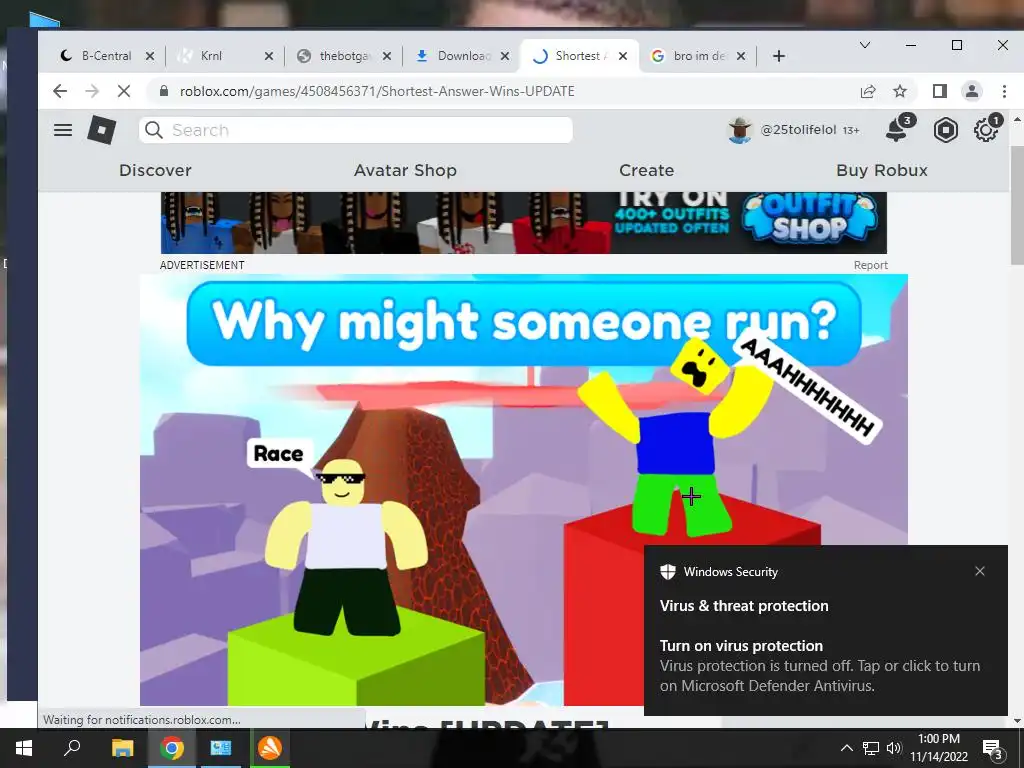Close the thebotga tab
The image size is (1024, 768).
(x=387, y=56)
